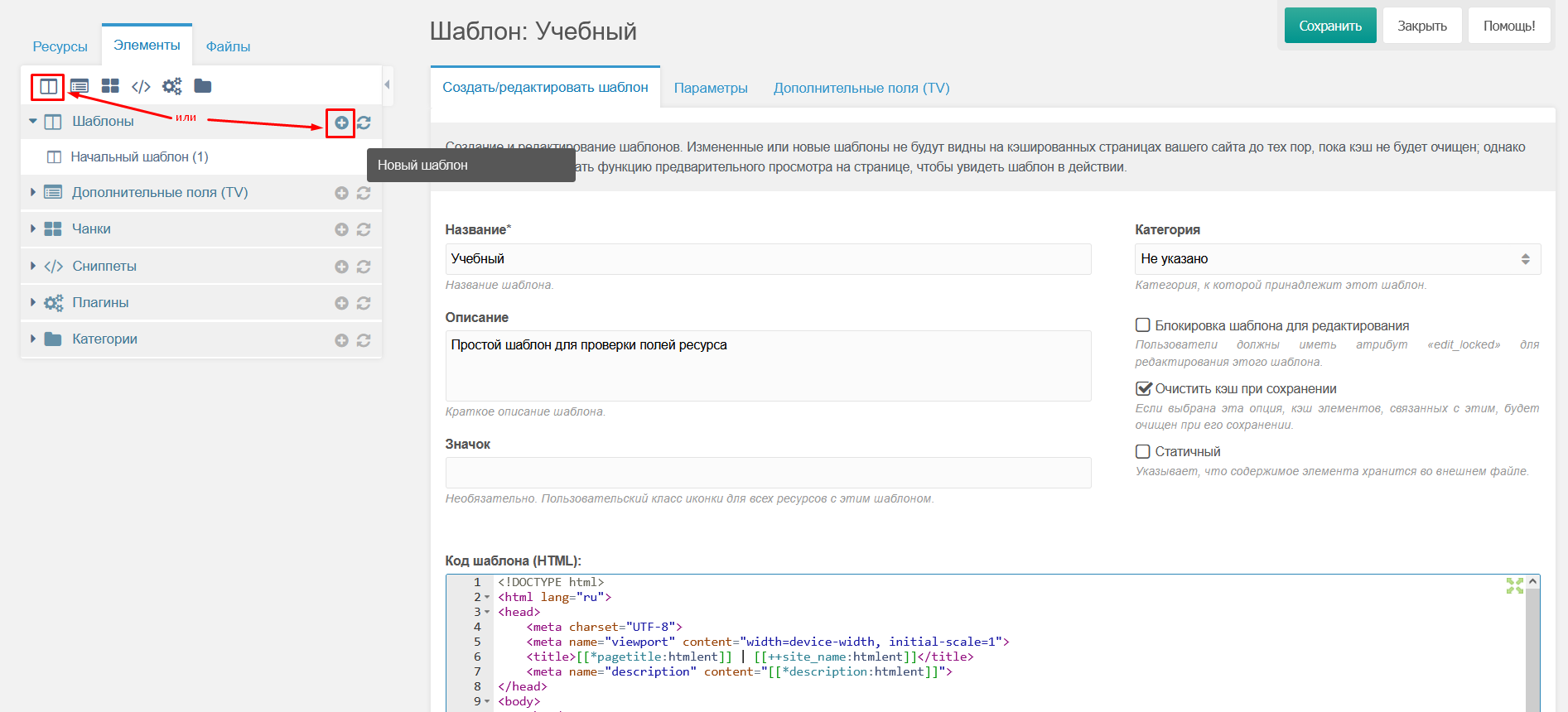Click the snippet code toolbar icon
This screenshot has height=712, width=1568.
(141, 86)
